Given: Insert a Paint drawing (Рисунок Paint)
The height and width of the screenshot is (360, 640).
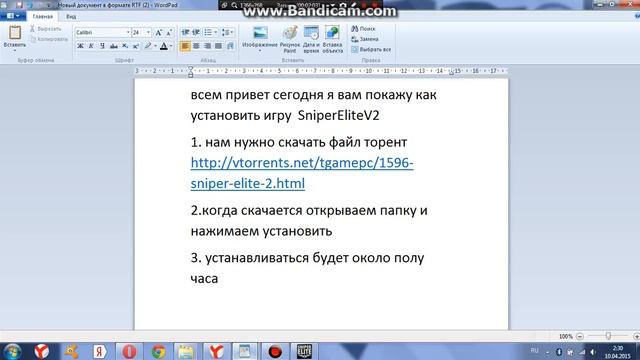Looking at the screenshot, I should (290, 39).
